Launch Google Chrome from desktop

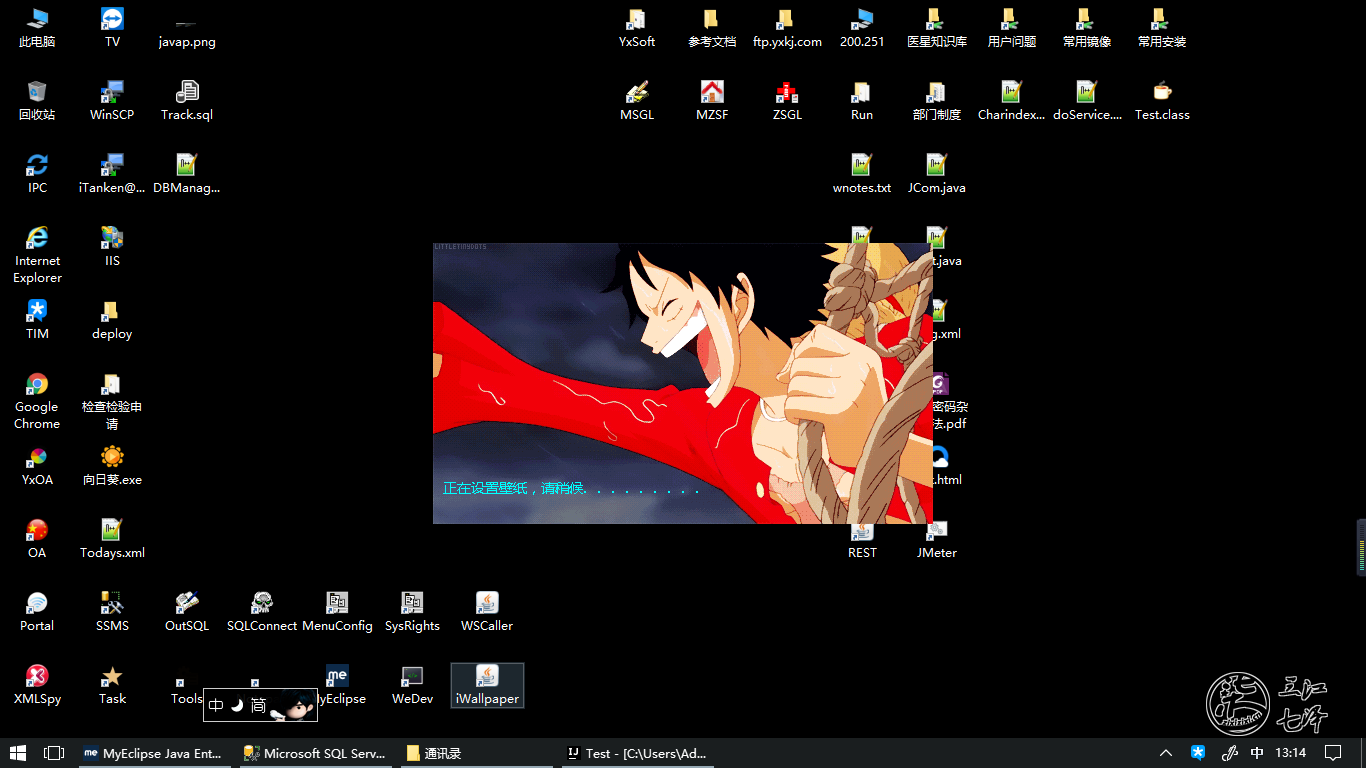click(x=37, y=401)
